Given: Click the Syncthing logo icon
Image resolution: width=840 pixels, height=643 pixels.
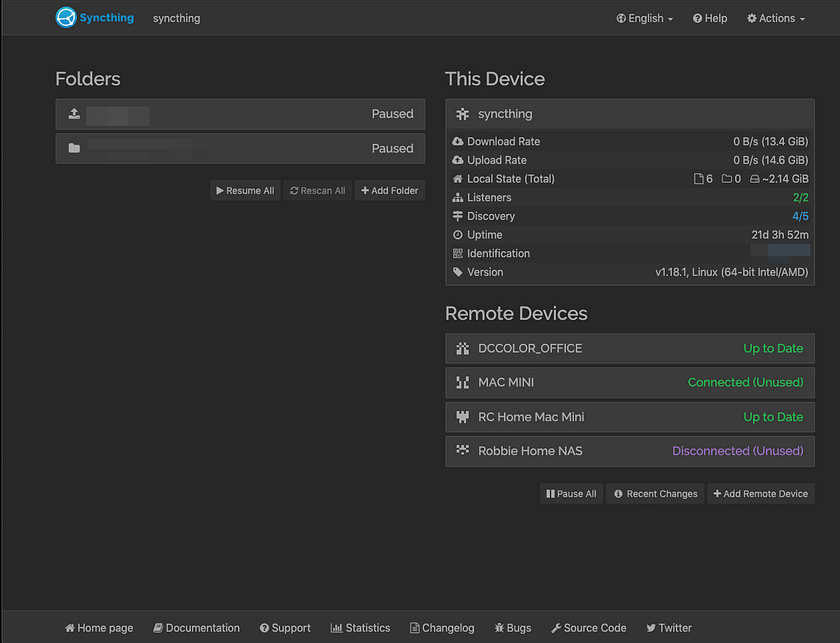Looking at the screenshot, I should point(66,18).
